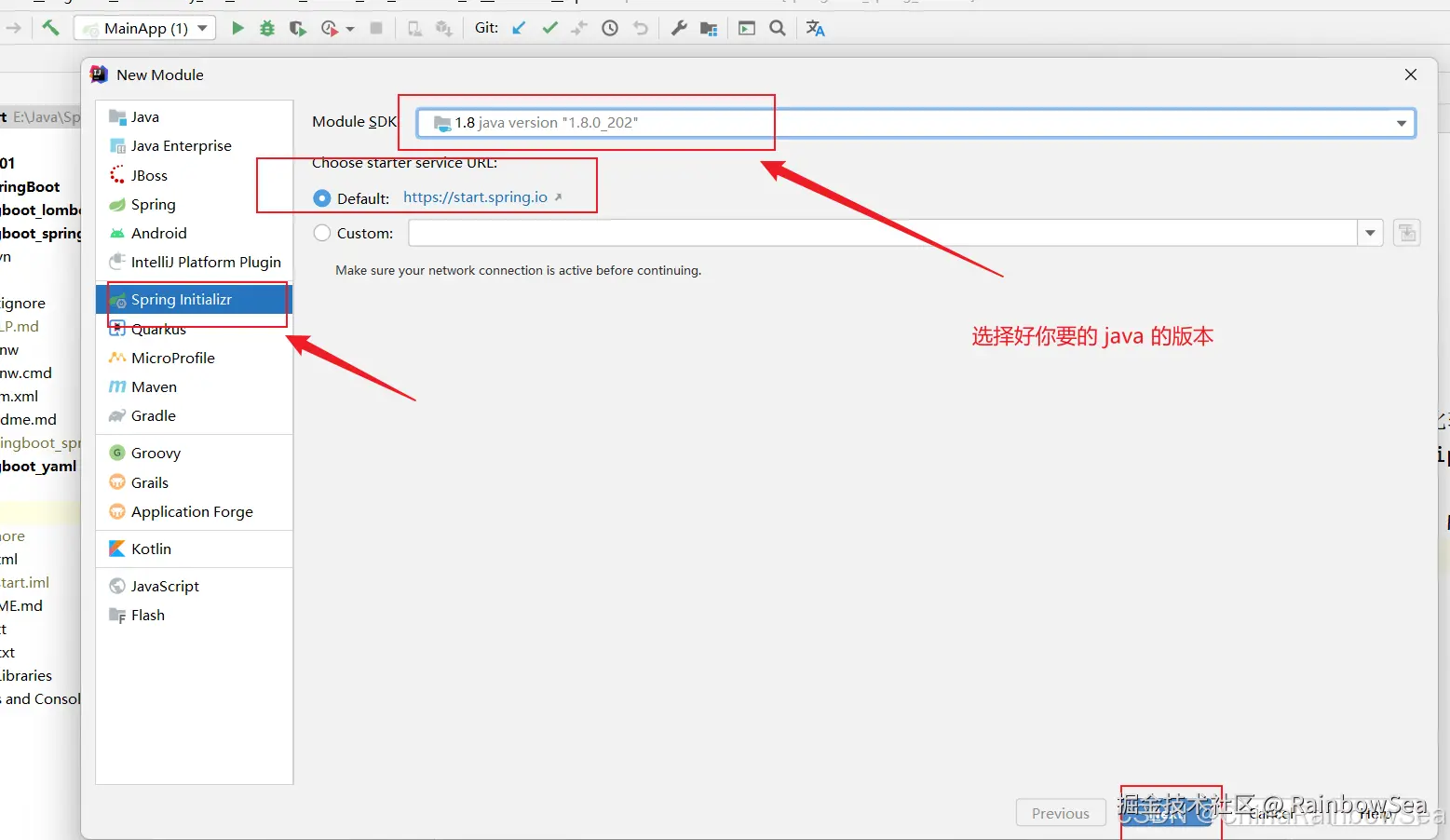Image resolution: width=1450 pixels, height=840 pixels.
Task: Select Quarkus module type
Action: click(195, 329)
